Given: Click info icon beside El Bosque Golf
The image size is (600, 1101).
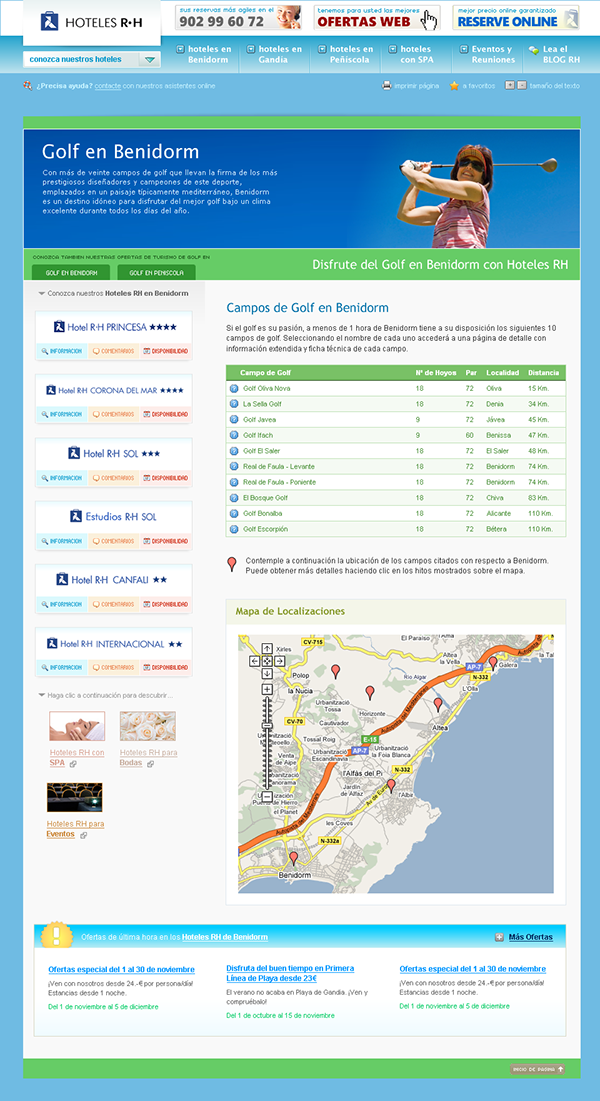Looking at the screenshot, I should 234,498.
